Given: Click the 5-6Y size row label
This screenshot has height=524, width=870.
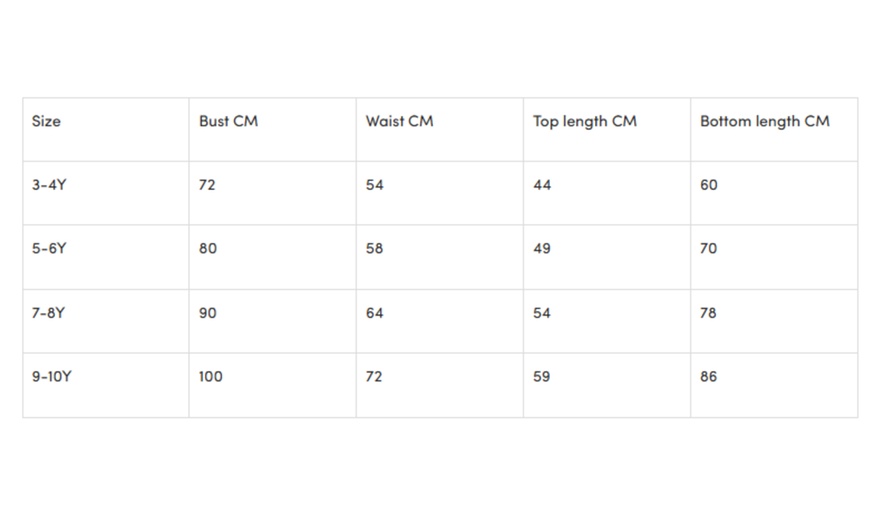Looking at the screenshot, I should click(x=49, y=248).
